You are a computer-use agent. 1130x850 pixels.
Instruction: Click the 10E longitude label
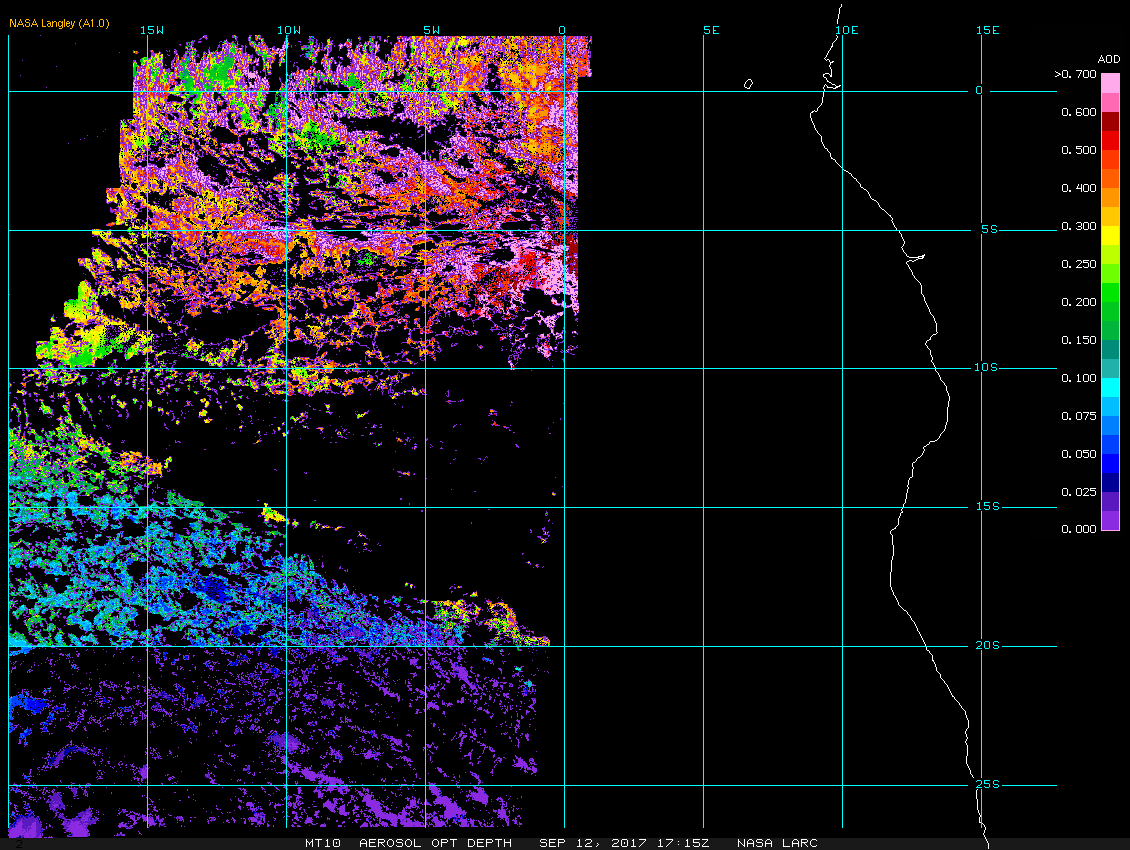[x=847, y=30]
